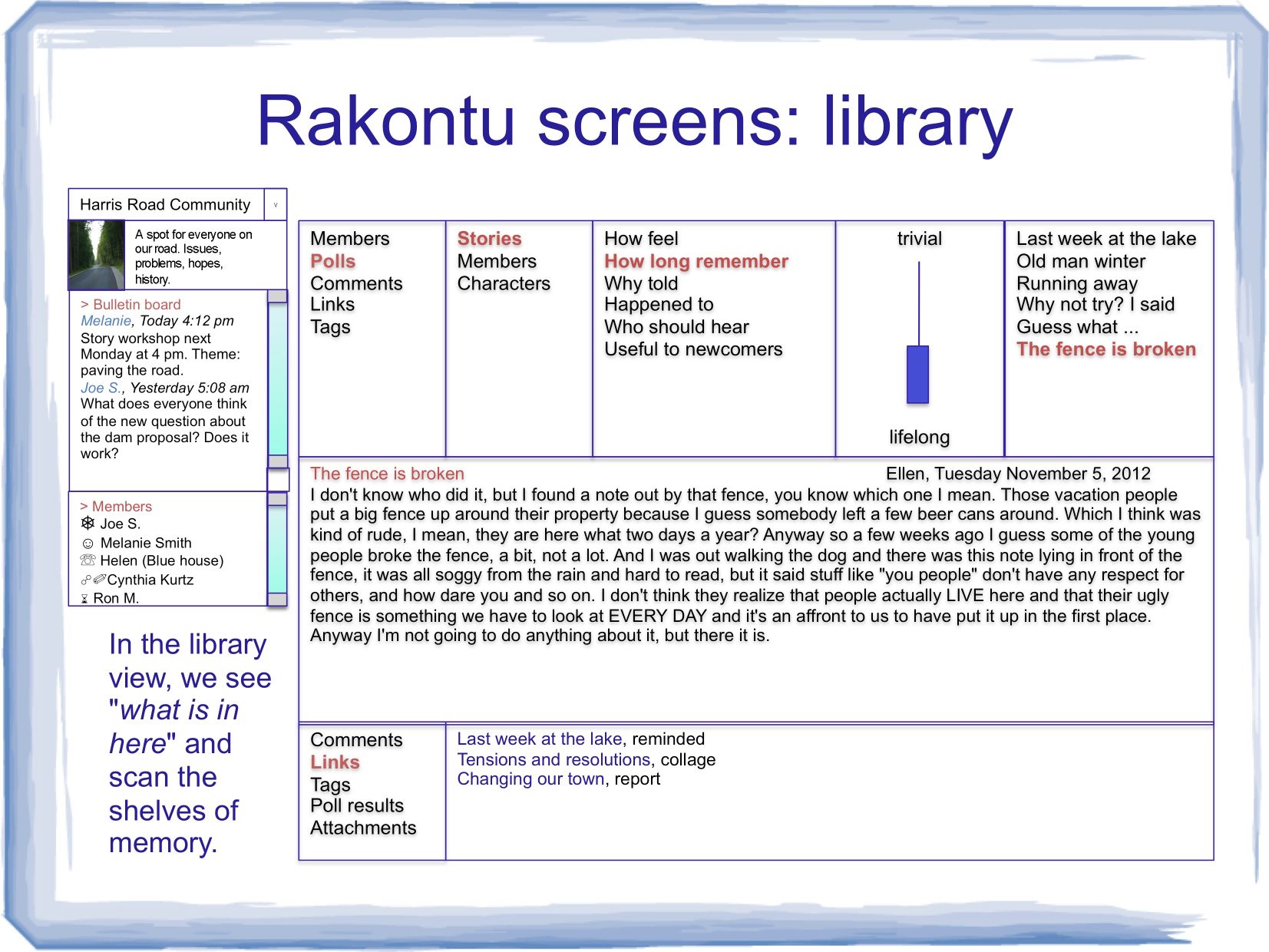This screenshot has width=1269, height=952.
Task: Select Members in the first library column
Action: click(x=350, y=239)
